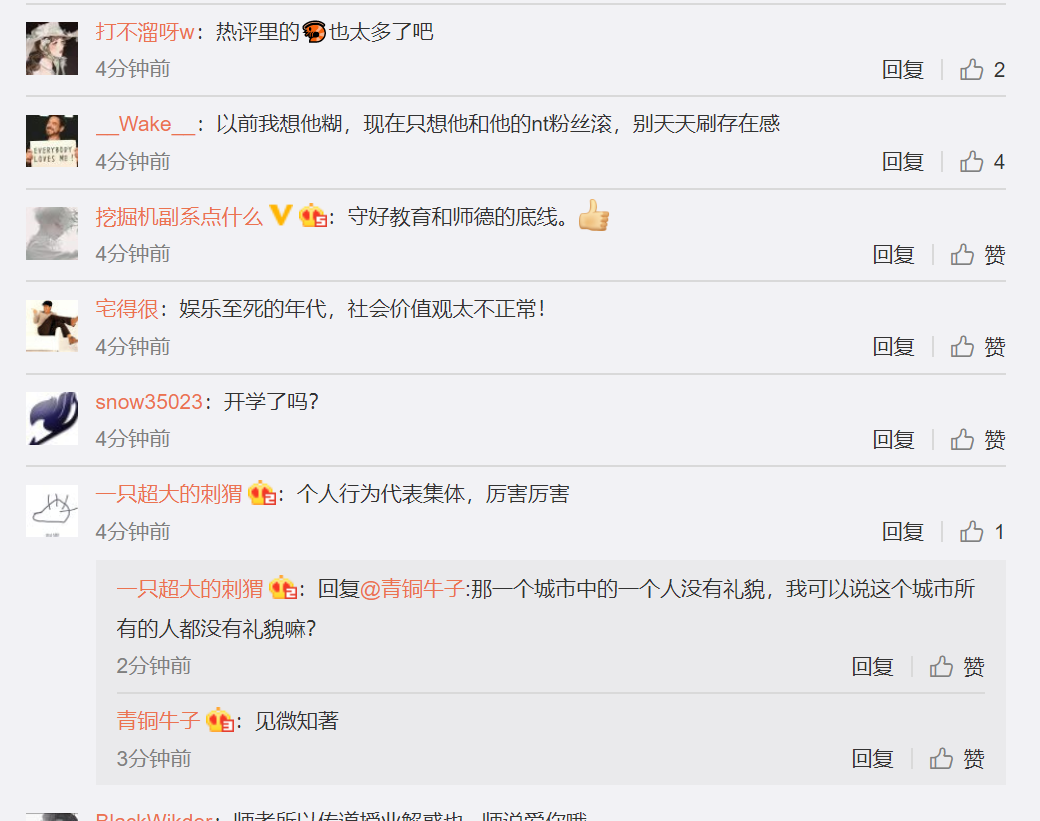This screenshot has height=821, width=1040.
Task: Open the @青铜牛子 mention link
Action: tap(412, 588)
